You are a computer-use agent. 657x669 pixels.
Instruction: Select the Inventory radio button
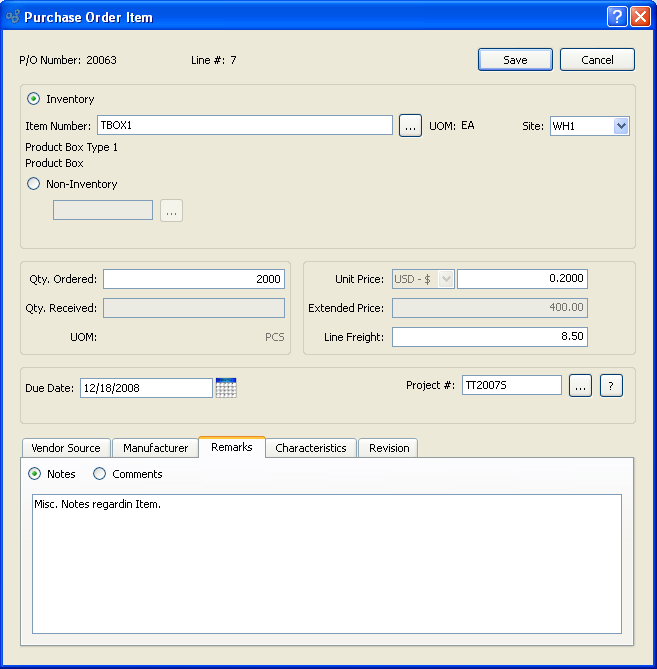point(33,99)
